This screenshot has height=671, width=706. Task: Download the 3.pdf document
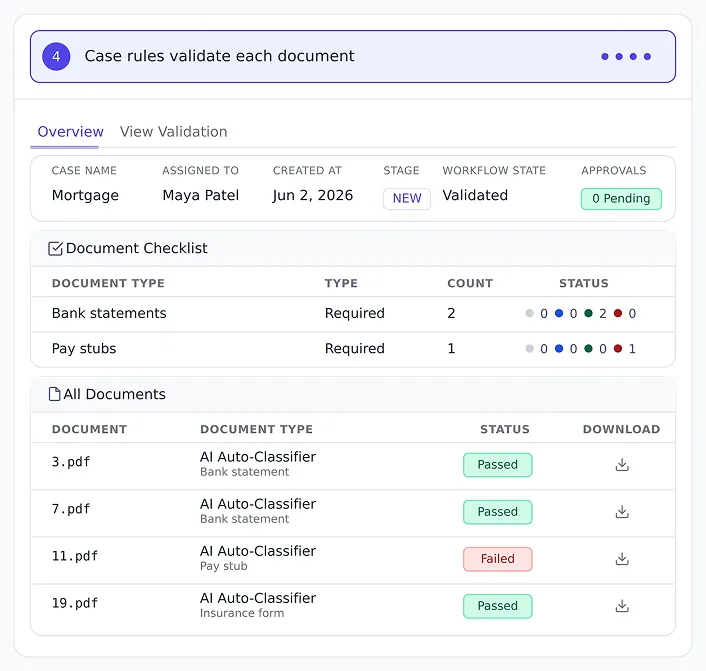click(x=622, y=464)
